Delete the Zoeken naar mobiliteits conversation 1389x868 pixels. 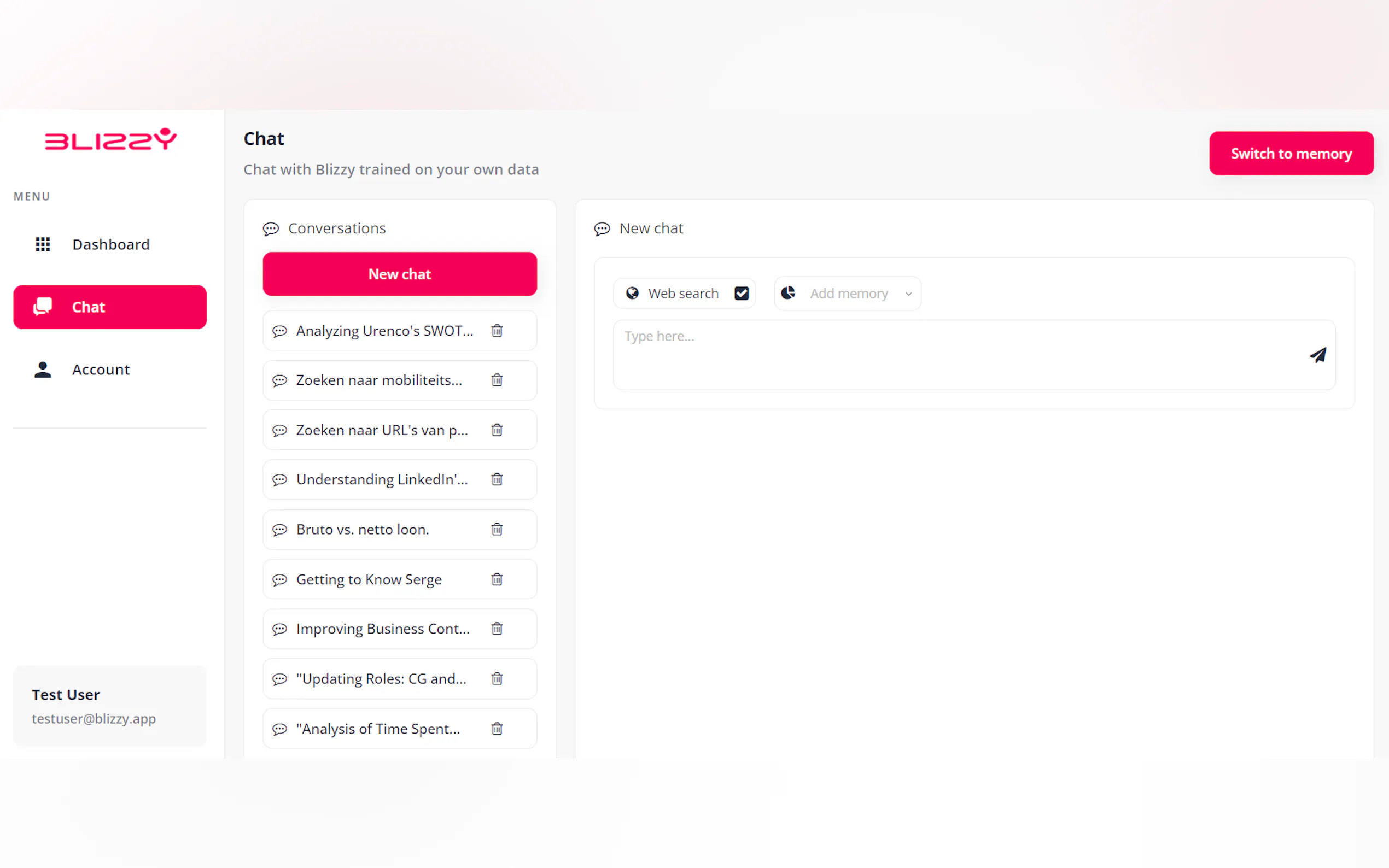coord(497,380)
